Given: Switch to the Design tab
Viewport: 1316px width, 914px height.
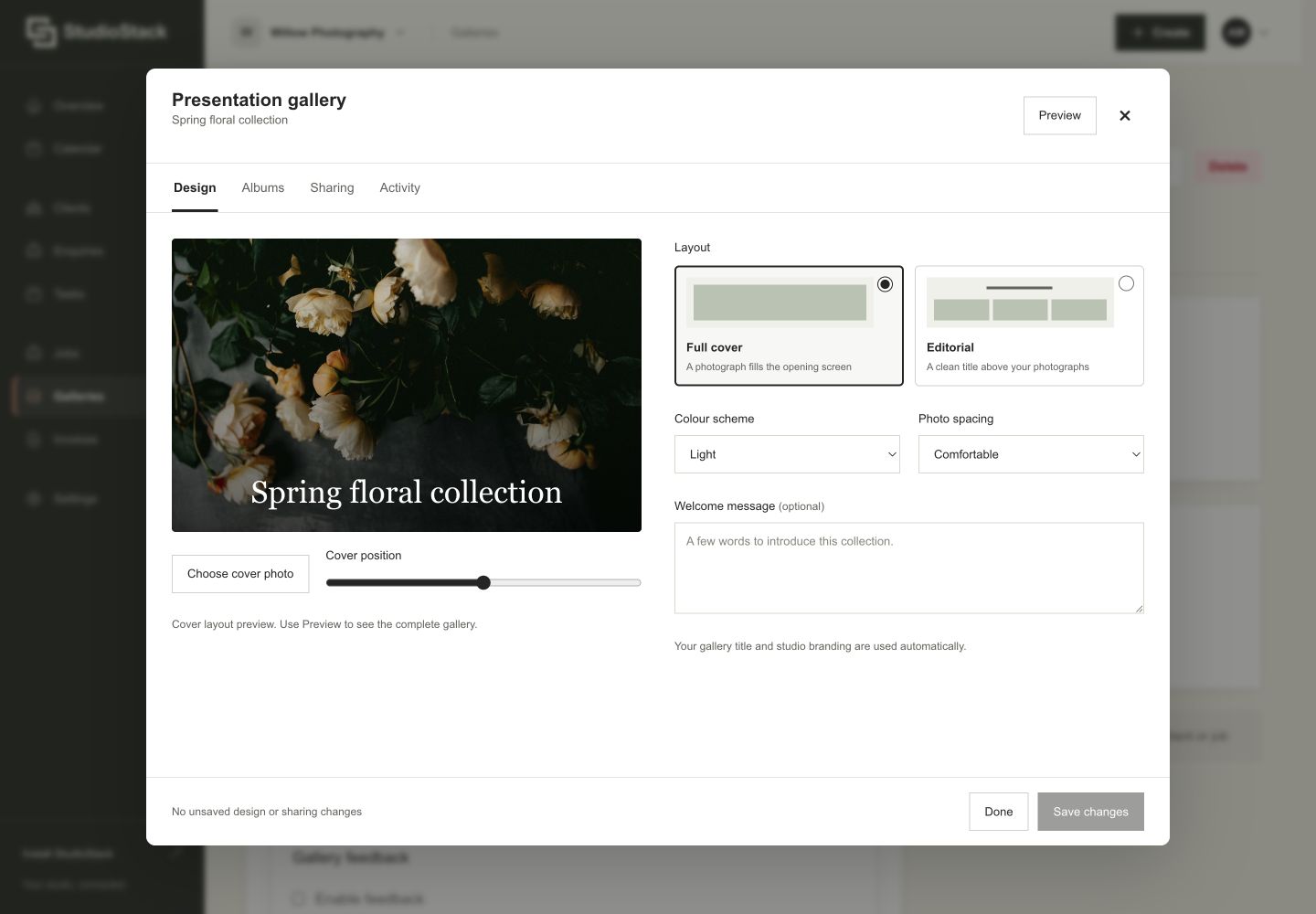Looking at the screenshot, I should (195, 187).
